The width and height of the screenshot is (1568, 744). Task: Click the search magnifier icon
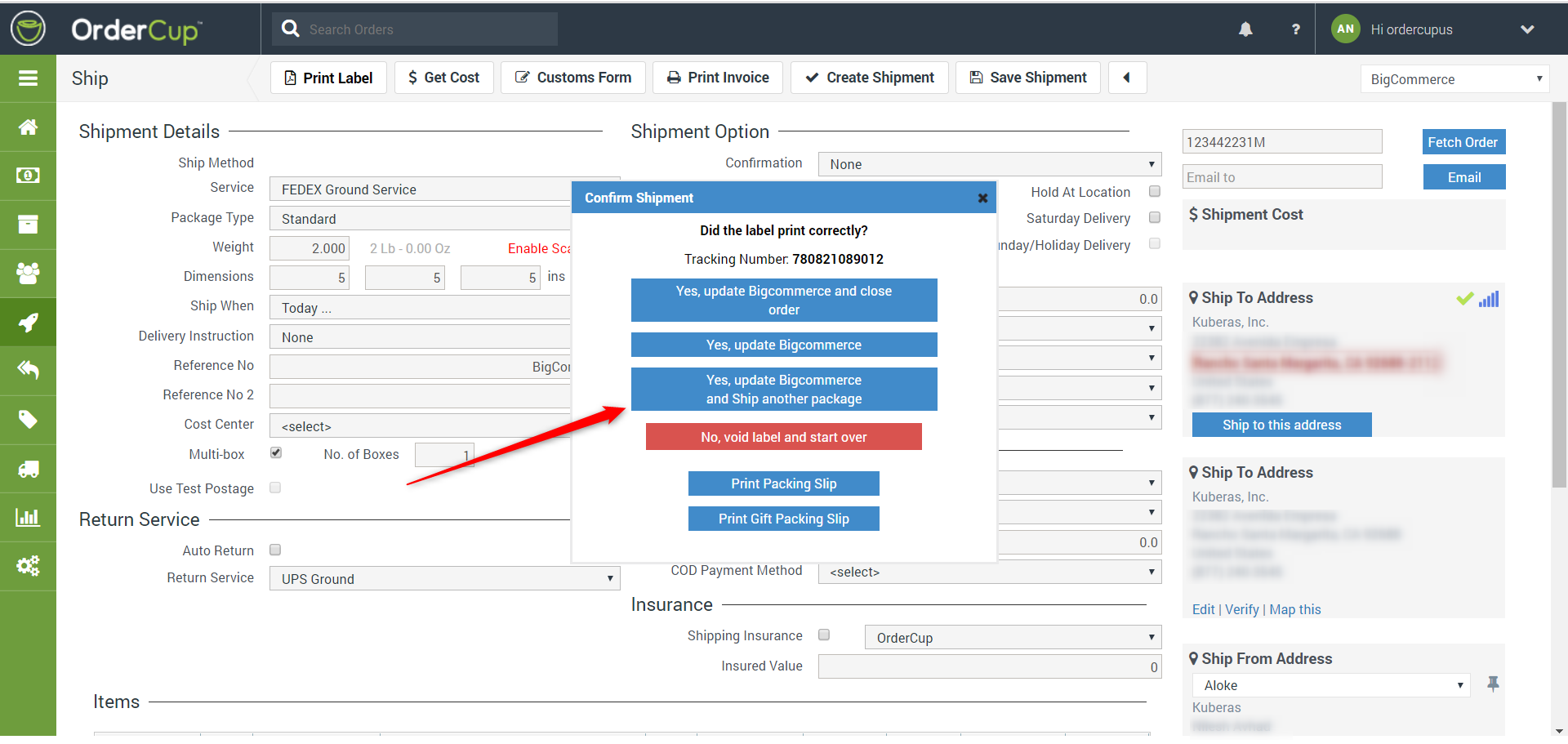pos(290,29)
